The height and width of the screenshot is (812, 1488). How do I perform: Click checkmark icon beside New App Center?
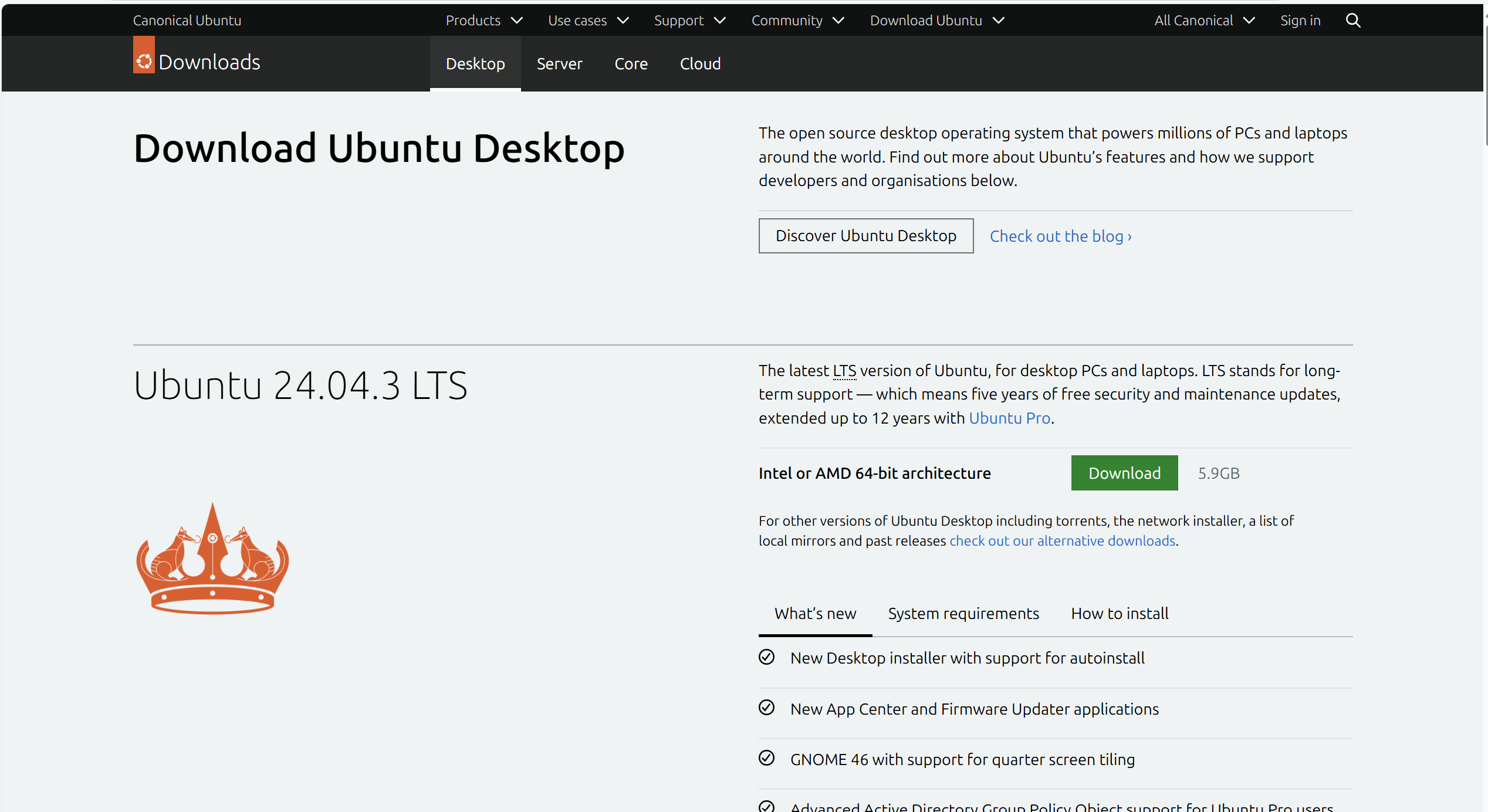(x=766, y=708)
